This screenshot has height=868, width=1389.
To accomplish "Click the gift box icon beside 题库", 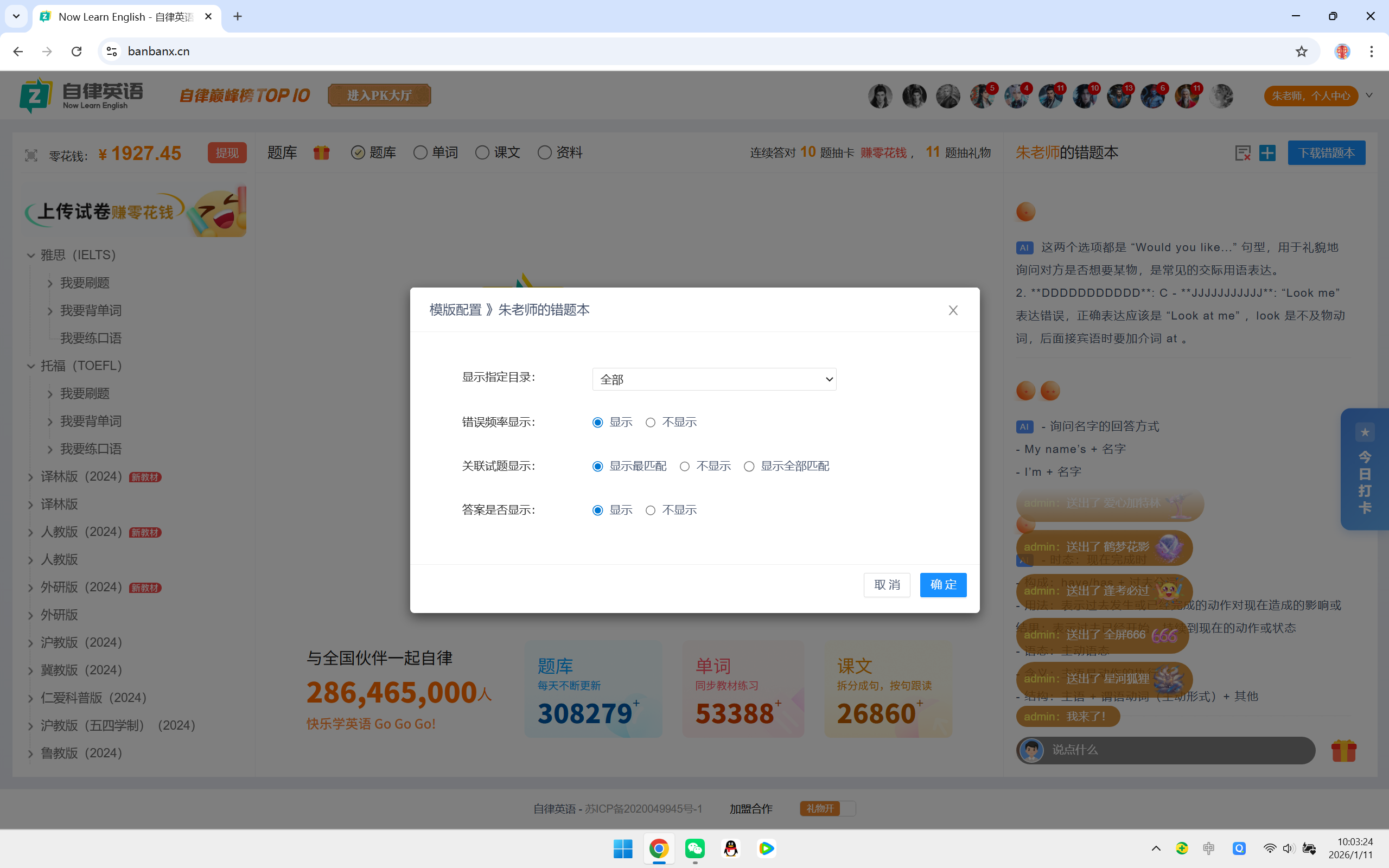I will coord(321,152).
